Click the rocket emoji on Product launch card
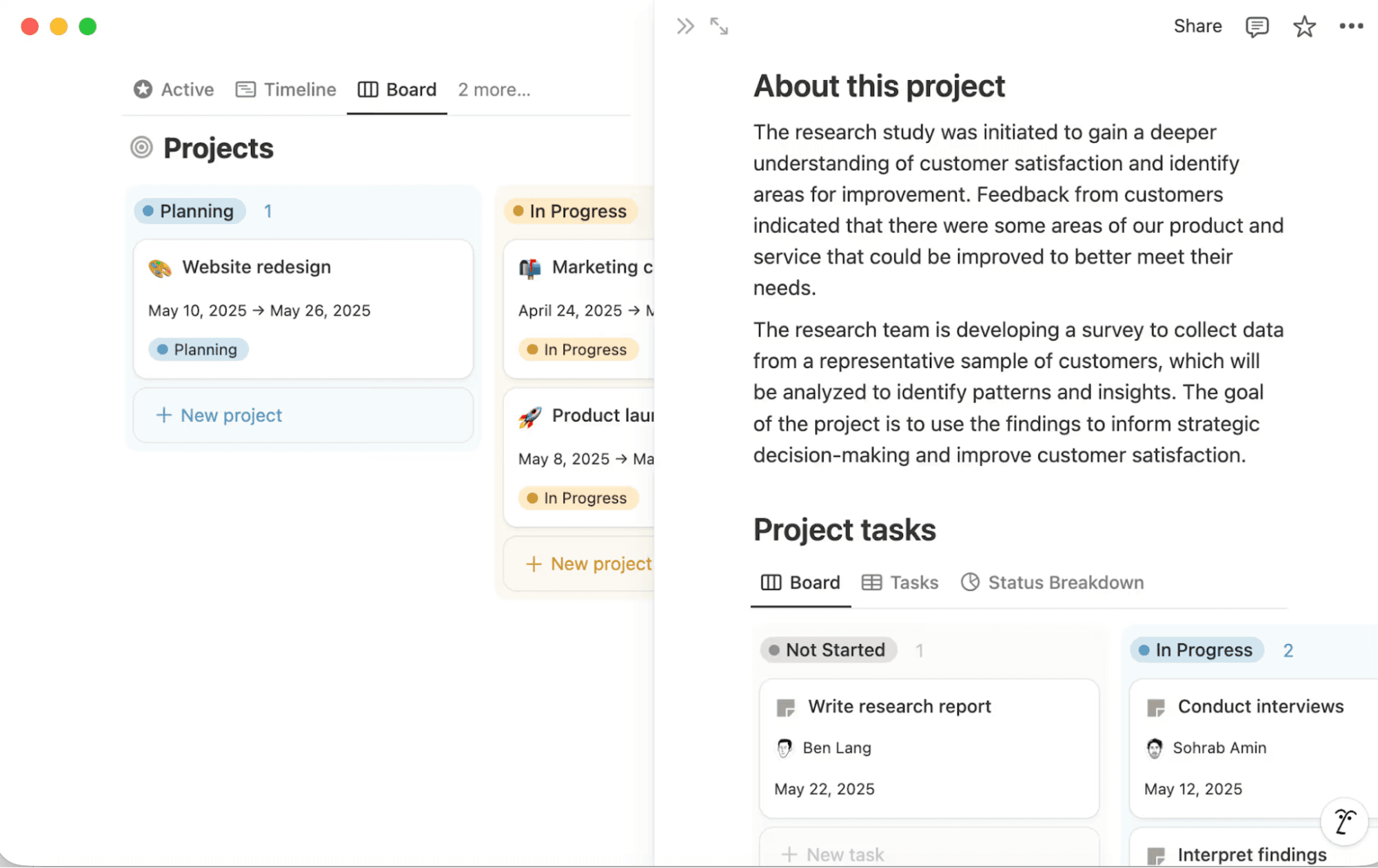This screenshot has height=868, width=1378. [x=529, y=415]
